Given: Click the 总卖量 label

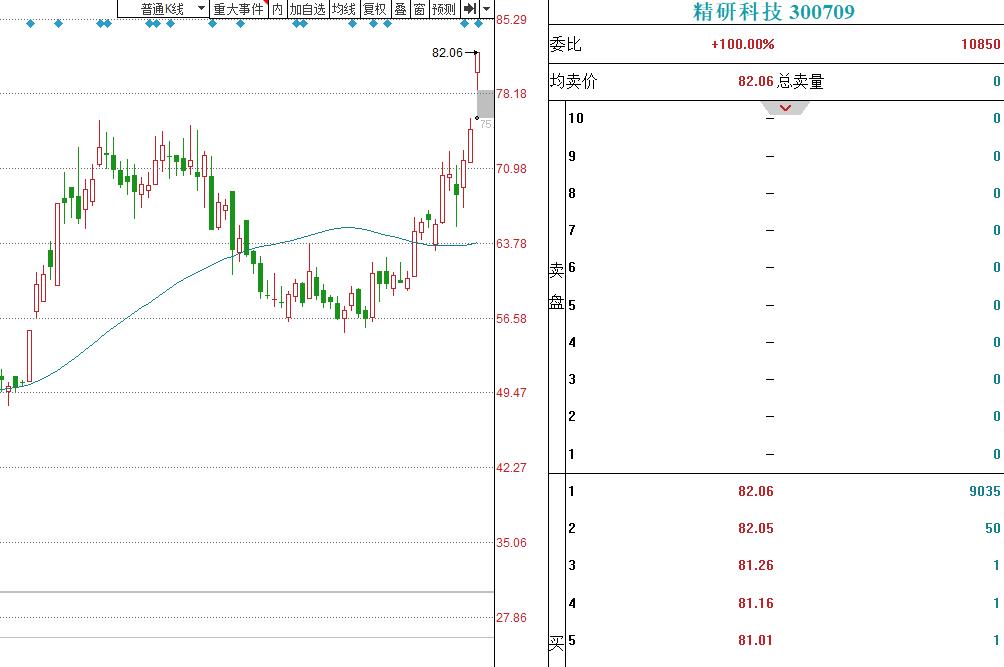Looking at the screenshot, I should pyautogui.click(x=800, y=81).
